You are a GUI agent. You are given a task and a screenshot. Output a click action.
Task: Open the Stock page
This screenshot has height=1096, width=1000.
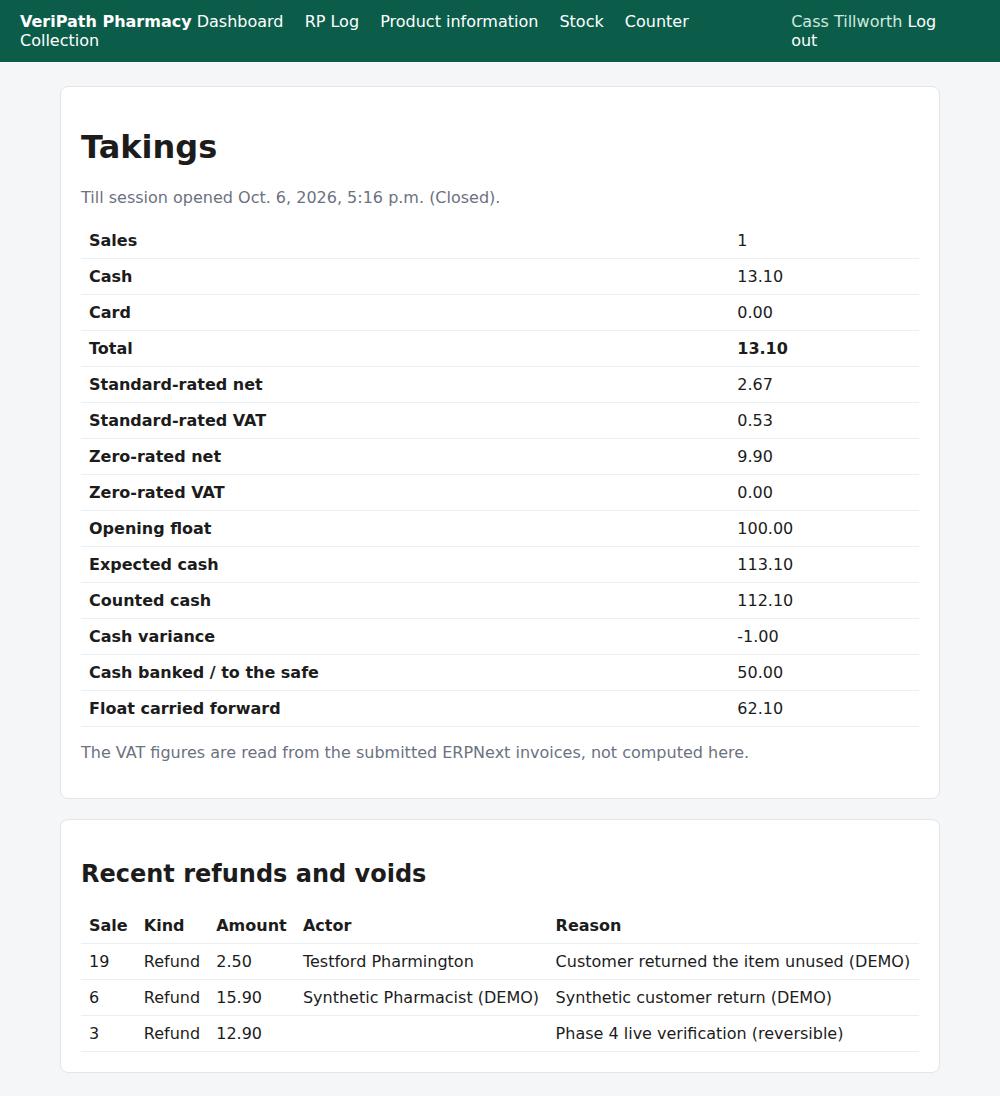(581, 22)
